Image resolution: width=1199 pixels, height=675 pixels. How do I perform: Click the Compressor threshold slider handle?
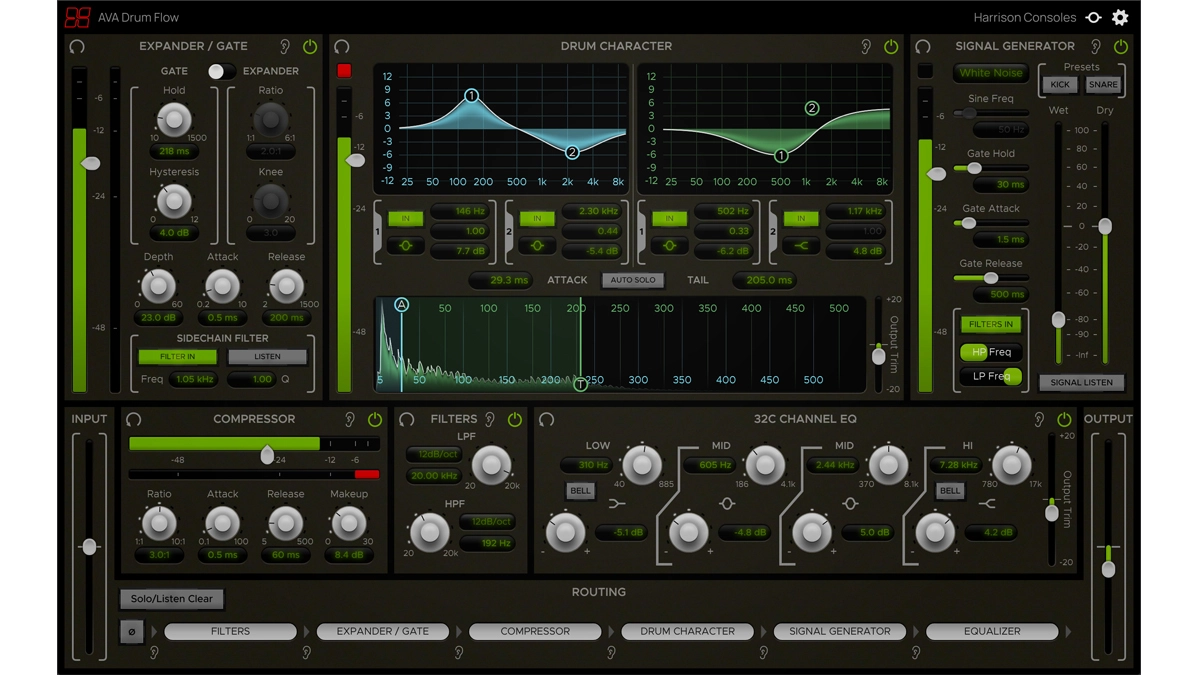(x=267, y=455)
